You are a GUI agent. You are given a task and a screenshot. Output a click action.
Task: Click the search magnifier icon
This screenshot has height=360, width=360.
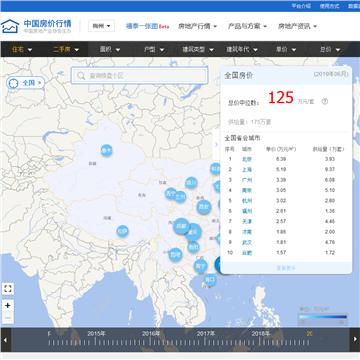coord(81,76)
